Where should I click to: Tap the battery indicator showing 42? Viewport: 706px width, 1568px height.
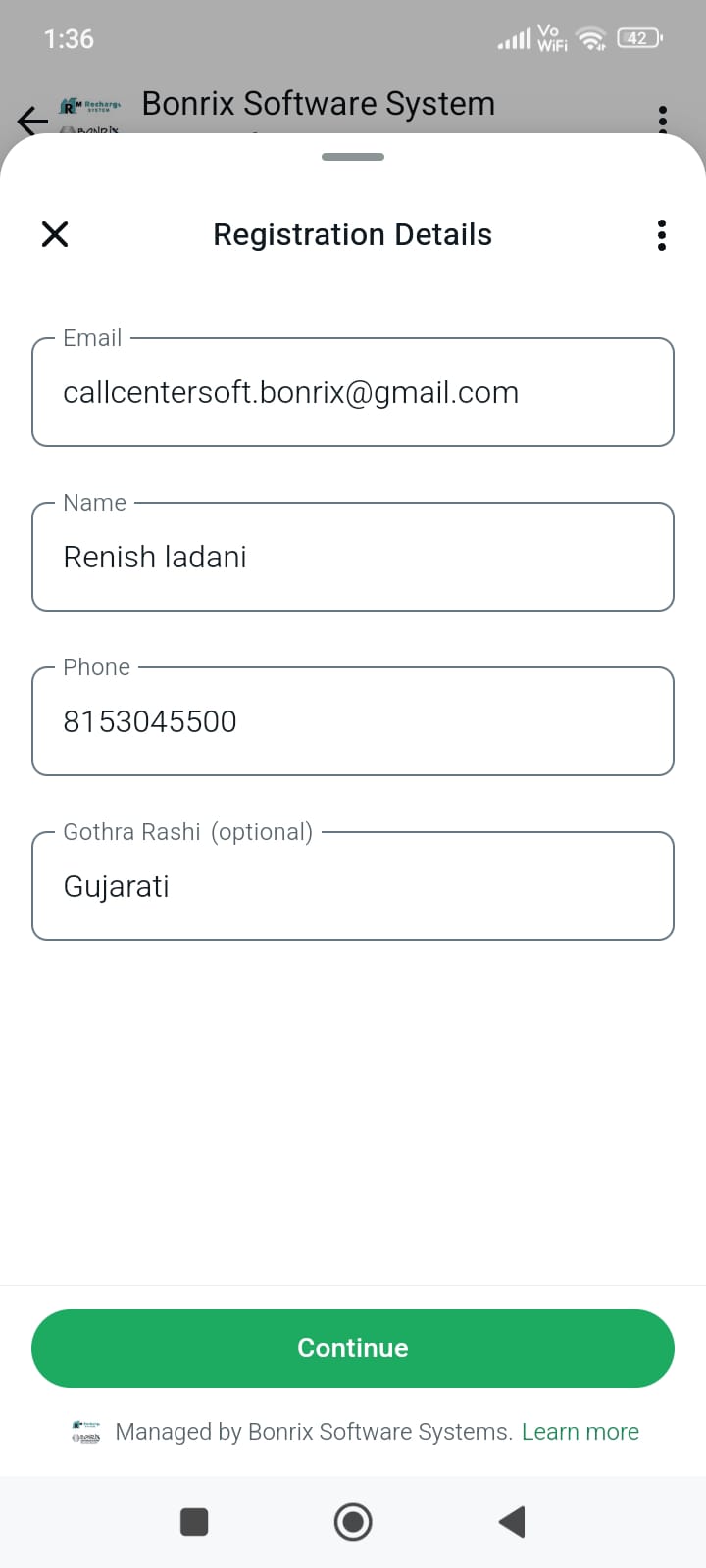tap(639, 39)
